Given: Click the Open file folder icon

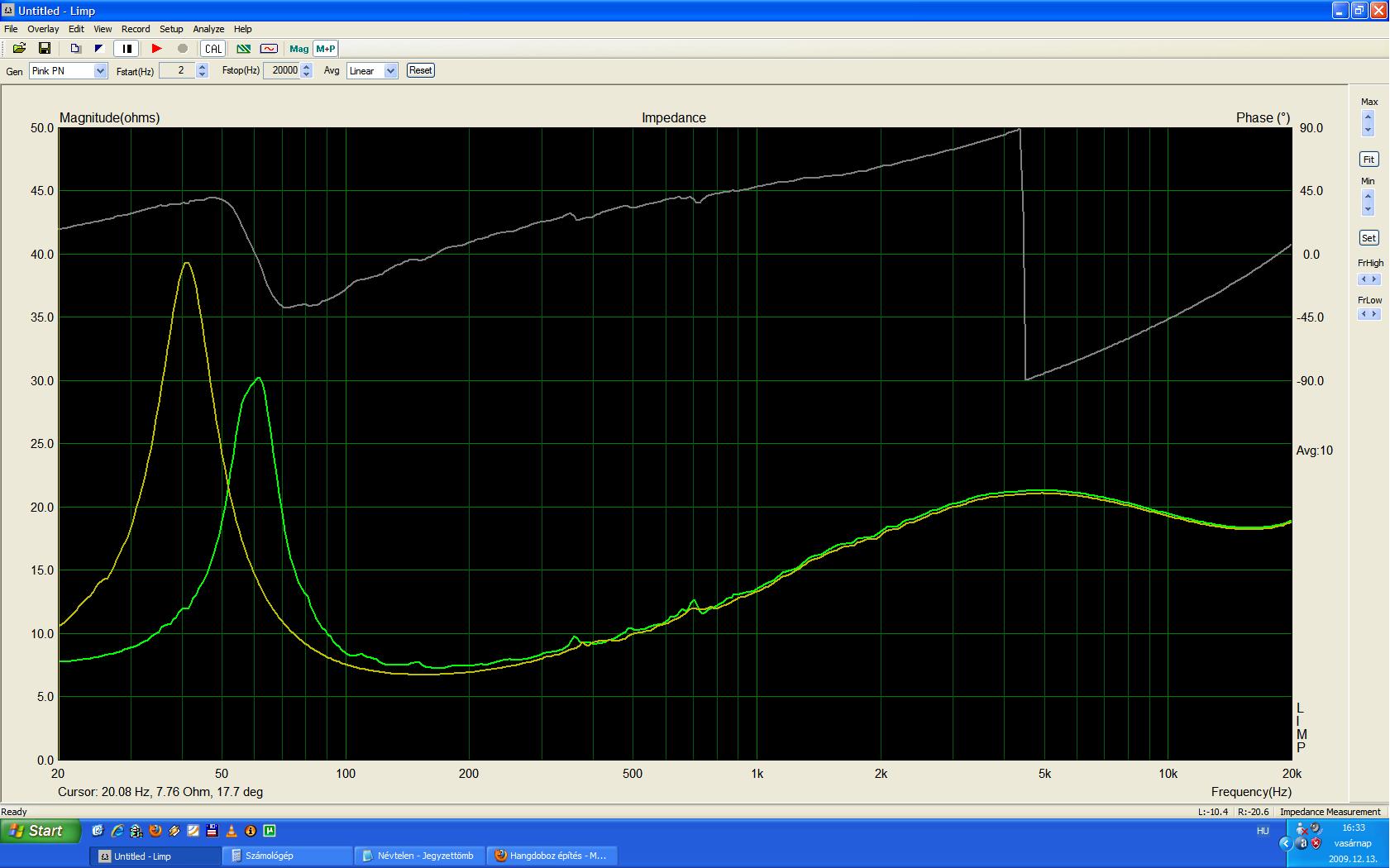Looking at the screenshot, I should pos(19,49).
